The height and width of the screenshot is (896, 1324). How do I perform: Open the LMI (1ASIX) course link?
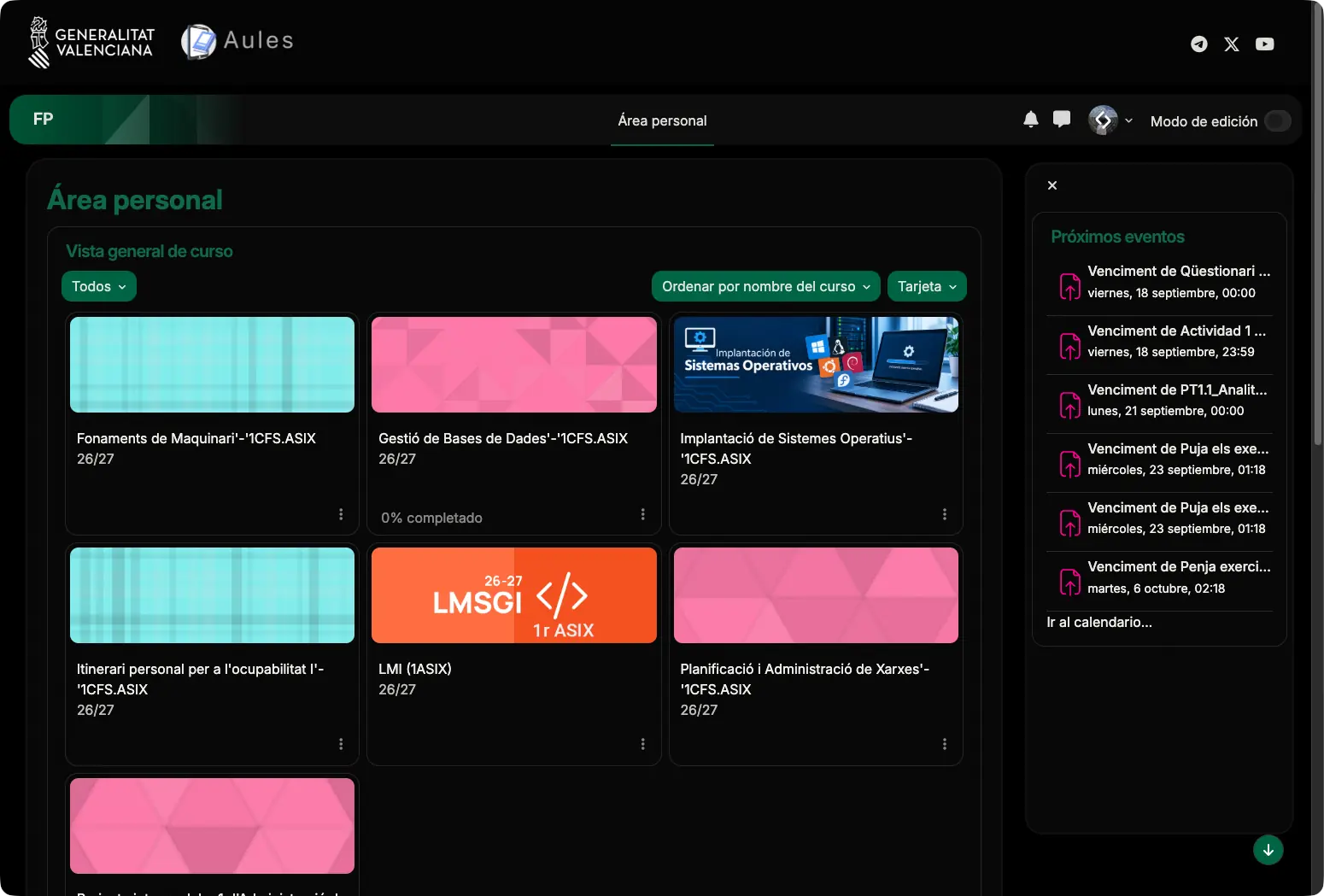point(415,669)
